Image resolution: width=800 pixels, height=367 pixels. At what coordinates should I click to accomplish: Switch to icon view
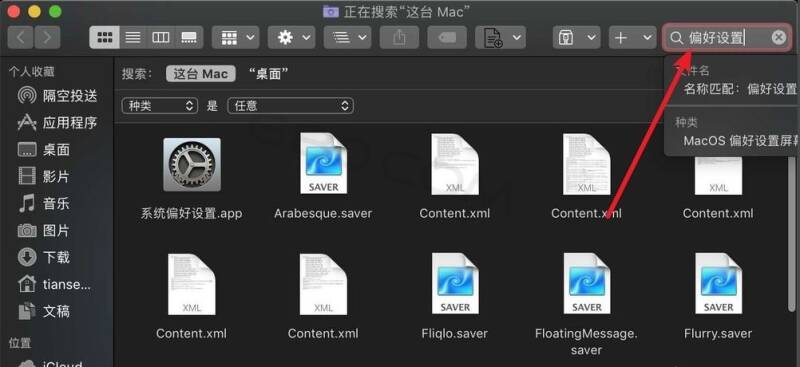click(x=105, y=37)
